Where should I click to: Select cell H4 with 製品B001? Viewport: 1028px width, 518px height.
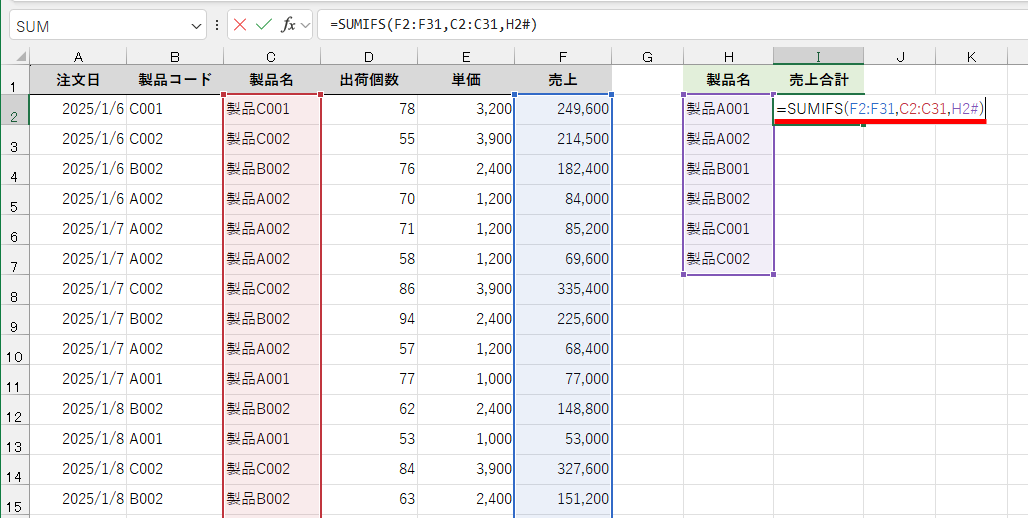pyautogui.click(x=728, y=169)
